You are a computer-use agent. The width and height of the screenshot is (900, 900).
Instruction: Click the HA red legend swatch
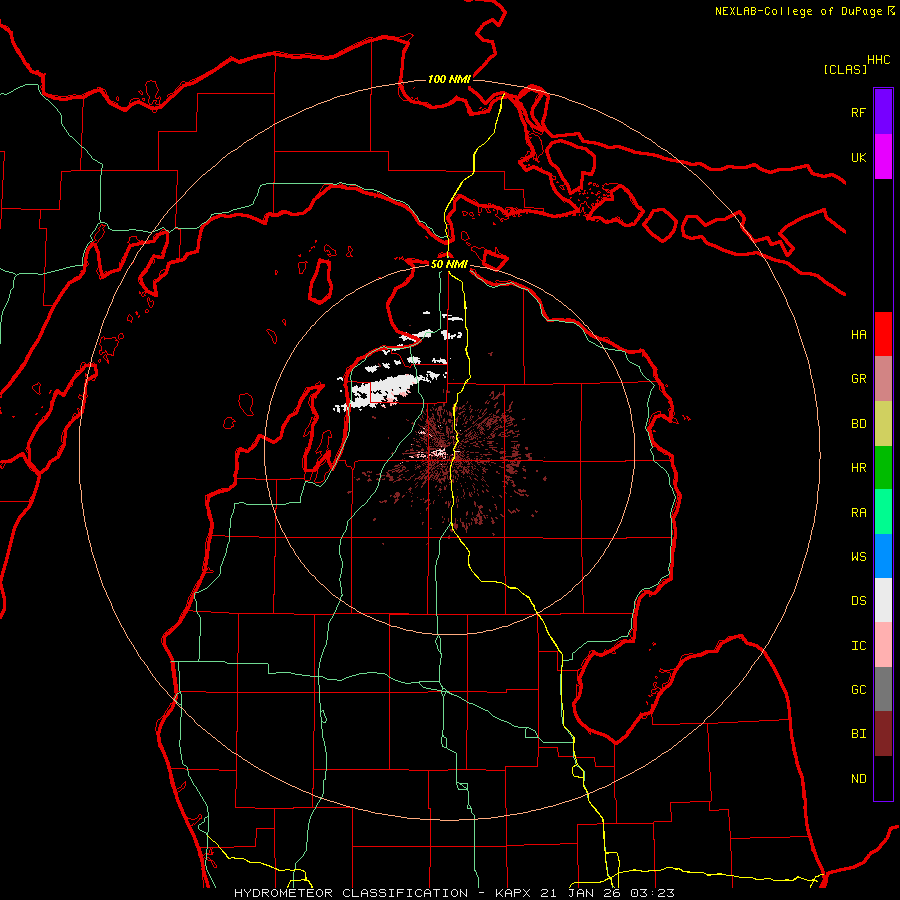[883, 334]
